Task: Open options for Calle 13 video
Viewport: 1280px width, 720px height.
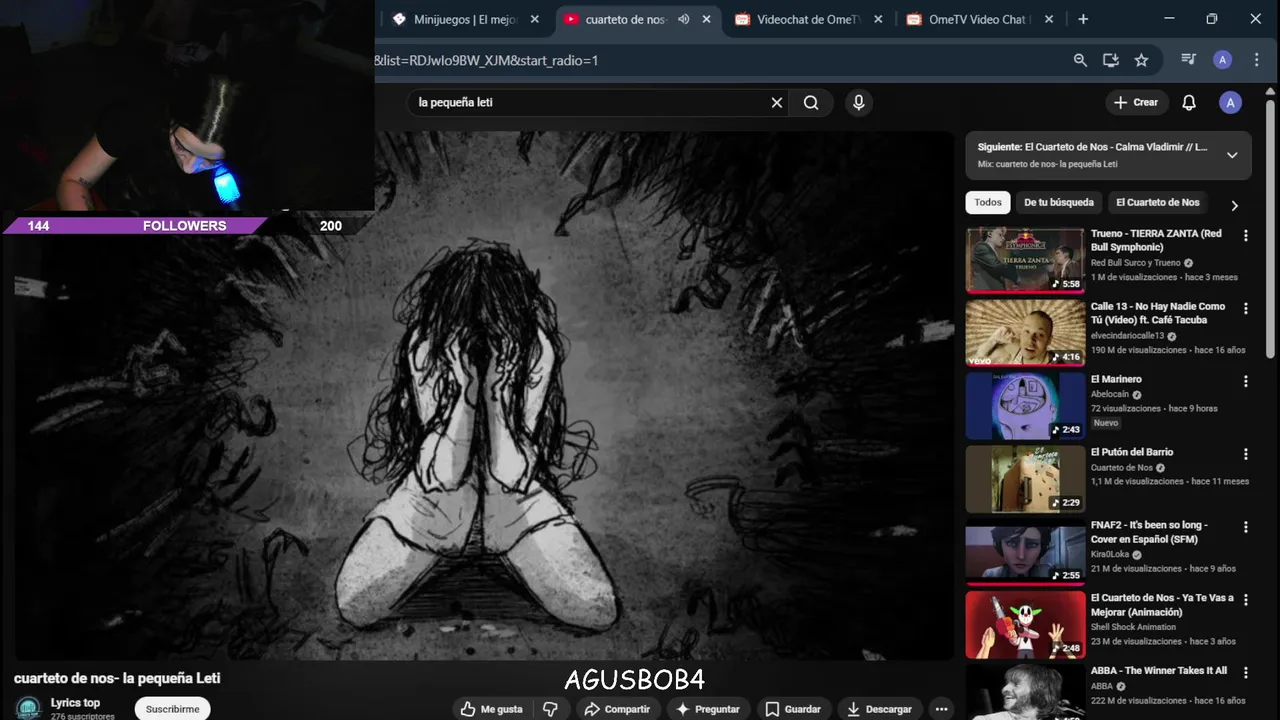Action: pos(1246,309)
